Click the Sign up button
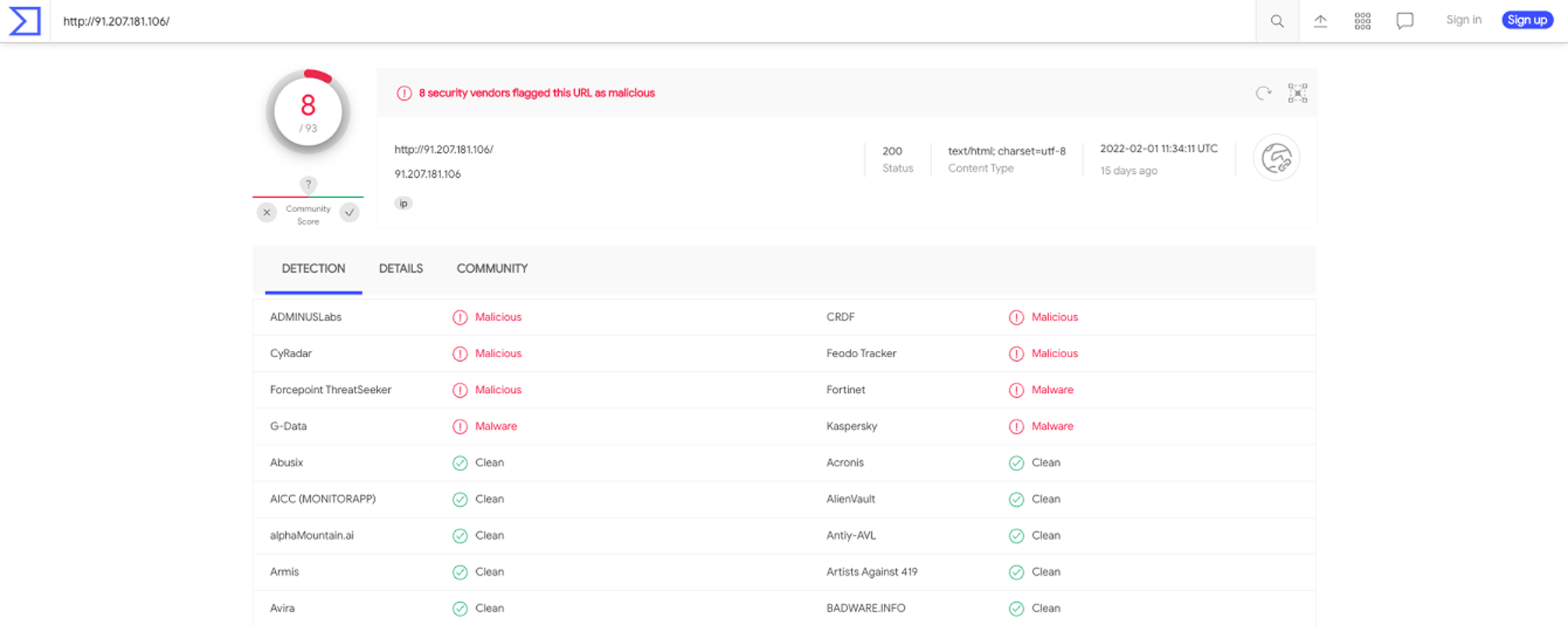Viewport: 1568px width, 627px height. point(1527,20)
